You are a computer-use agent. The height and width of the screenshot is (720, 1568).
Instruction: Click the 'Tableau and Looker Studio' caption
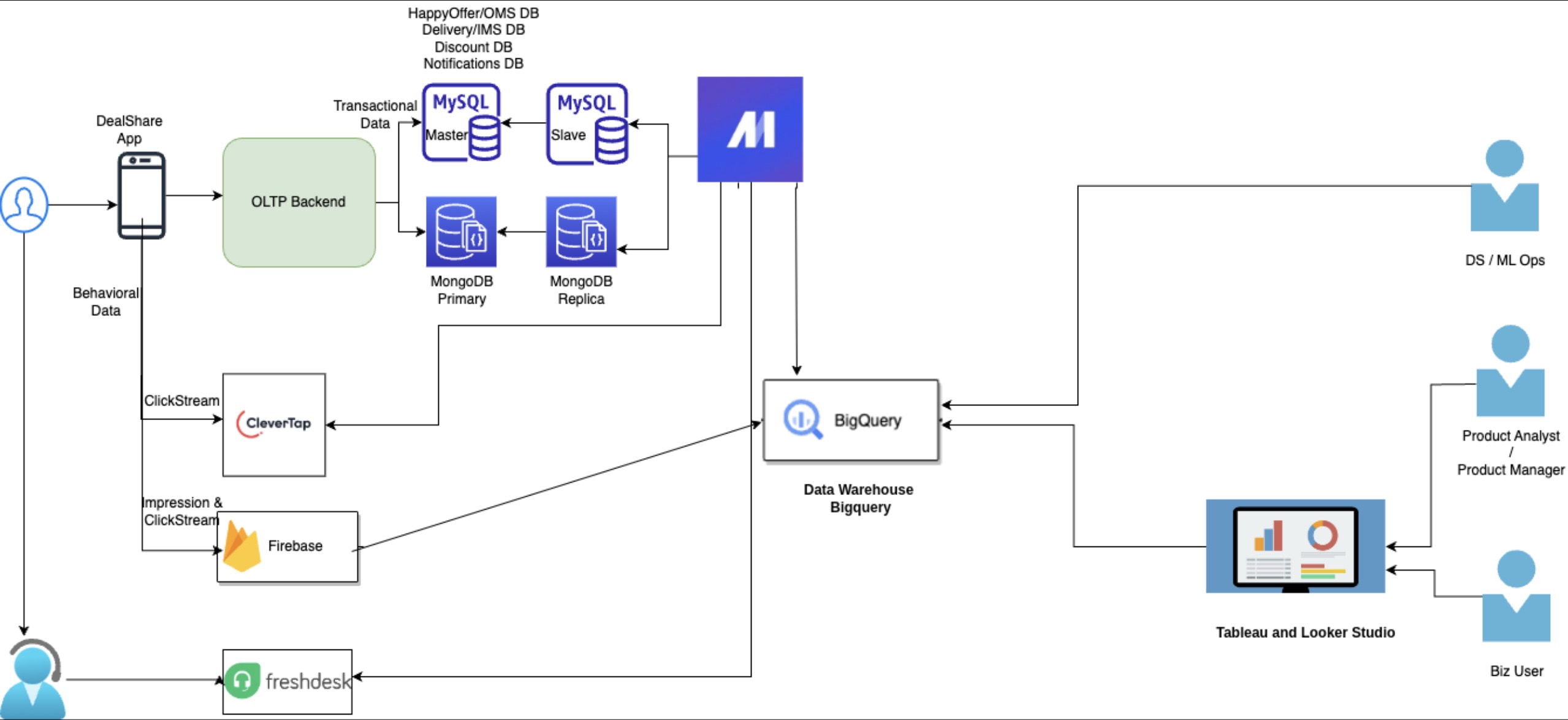pyautogui.click(x=1306, y=632)
